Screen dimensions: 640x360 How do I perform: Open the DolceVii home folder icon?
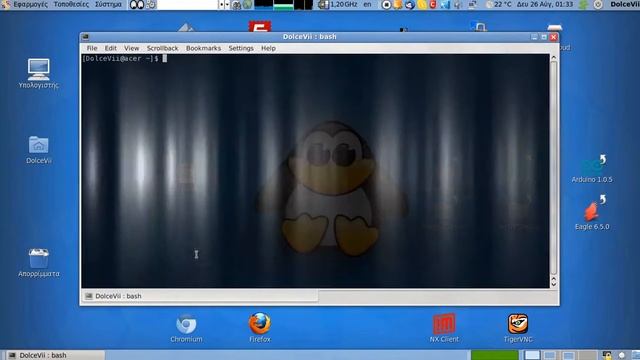click(38, 149)
